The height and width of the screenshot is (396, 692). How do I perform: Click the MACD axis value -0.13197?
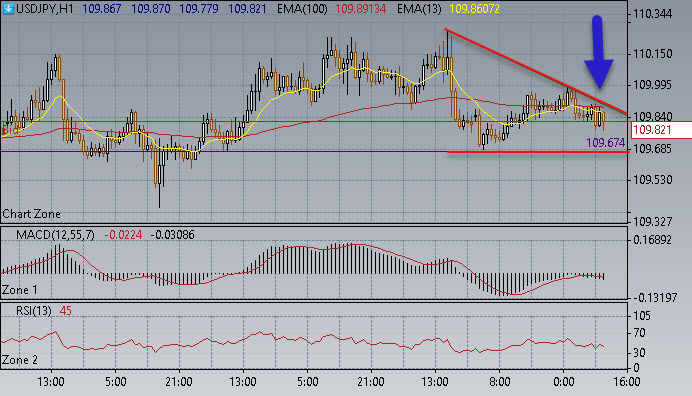[655, 298]
